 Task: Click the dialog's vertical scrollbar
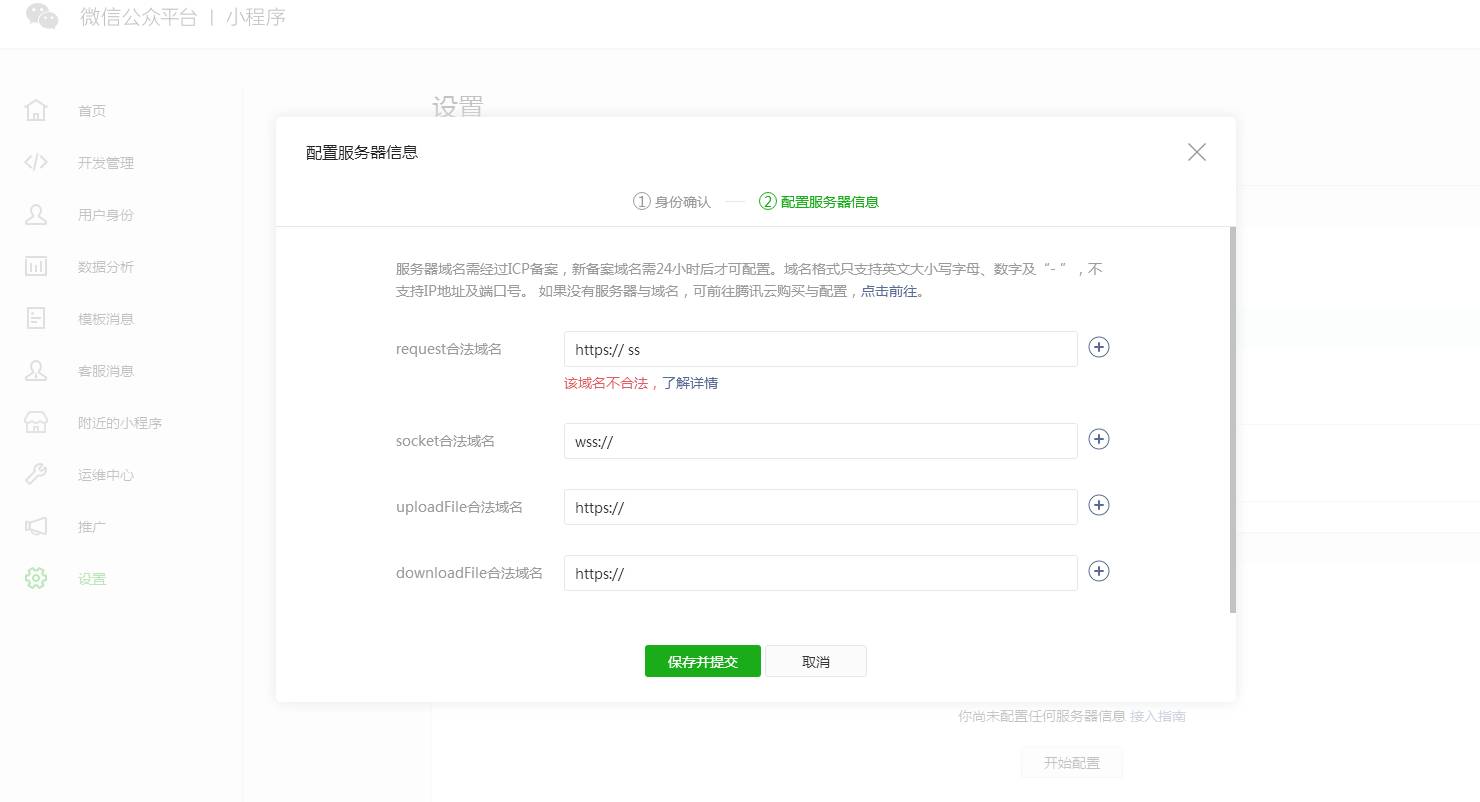click(x=1232, y=420)
